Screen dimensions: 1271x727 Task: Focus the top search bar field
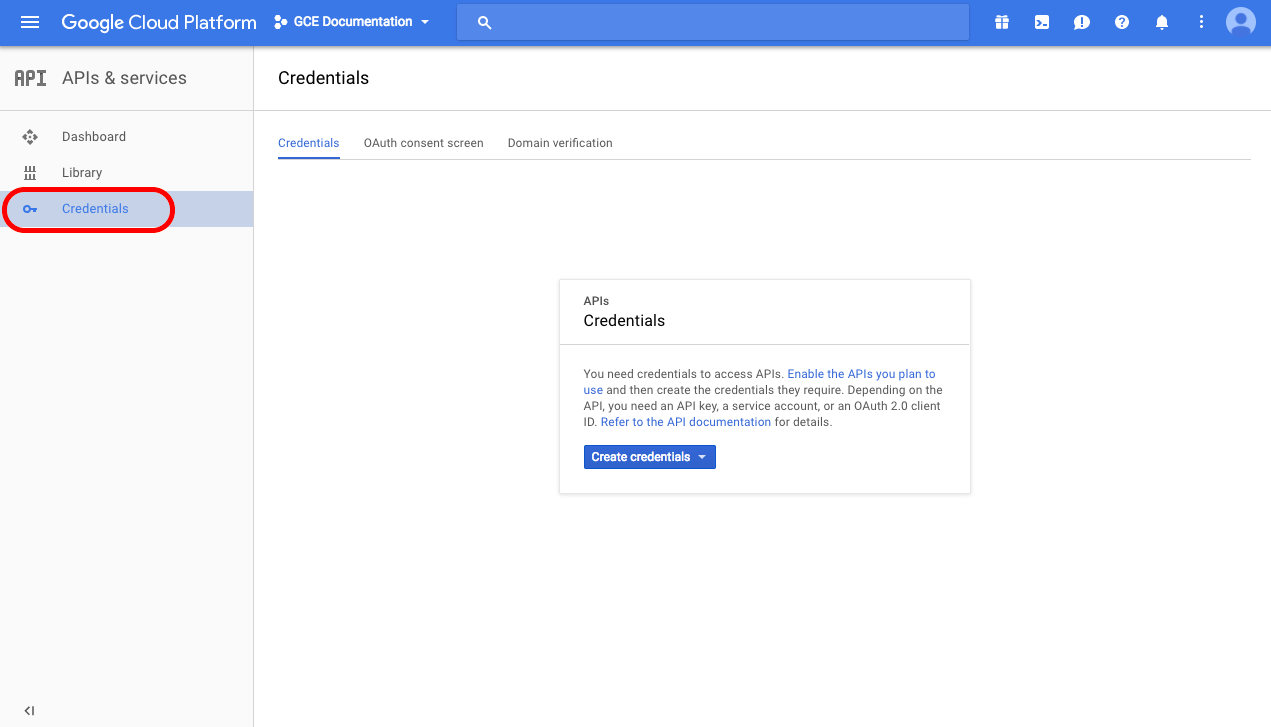click(713, 22)
